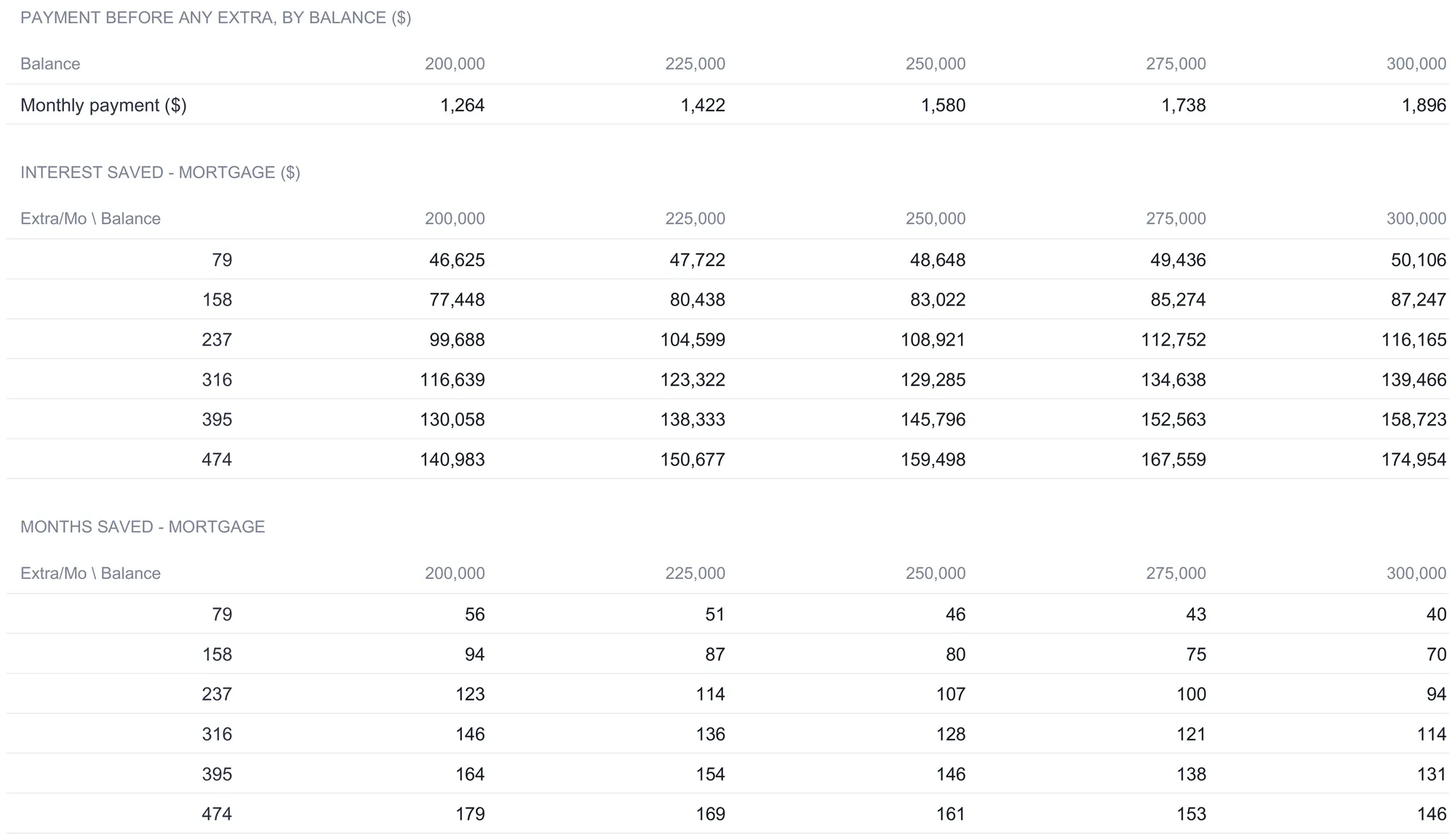This screenshot has height=840, width=1455.
Task: Select interest saved cell 130,058
Action: click(452, 420)
